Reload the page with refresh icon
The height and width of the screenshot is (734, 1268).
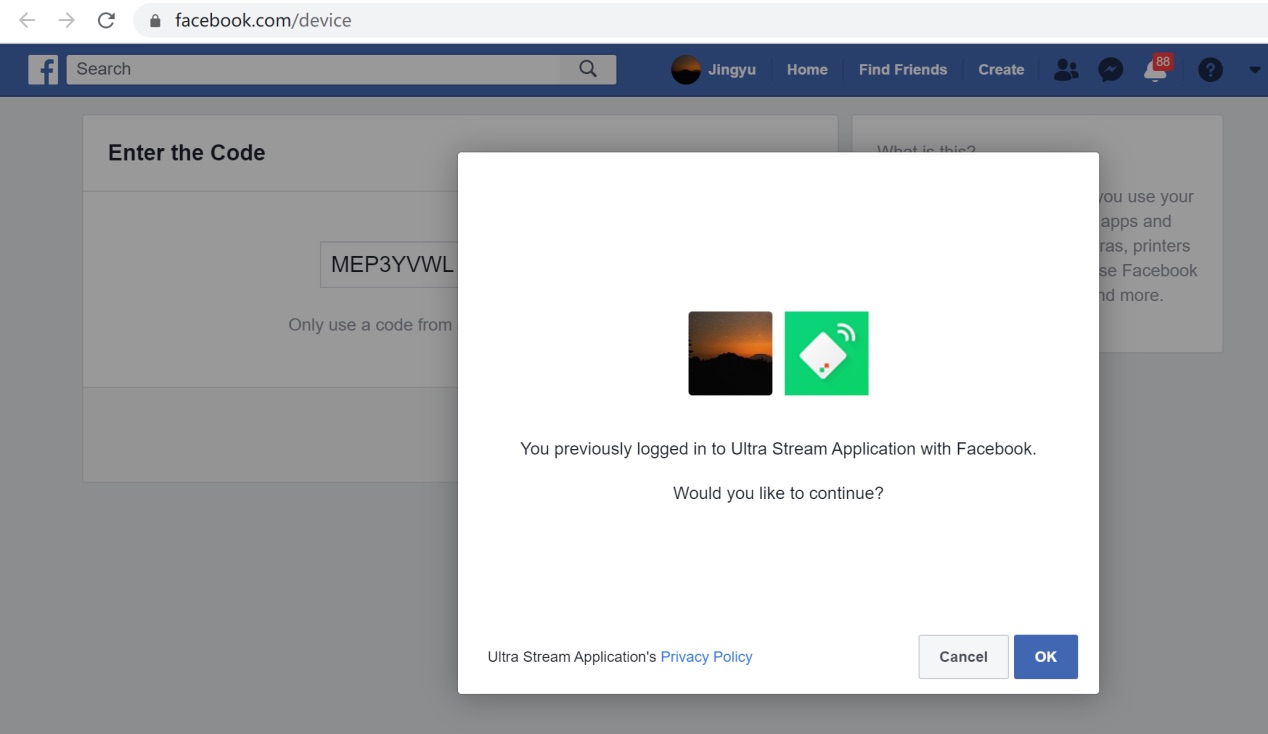[x=106, y=20]
